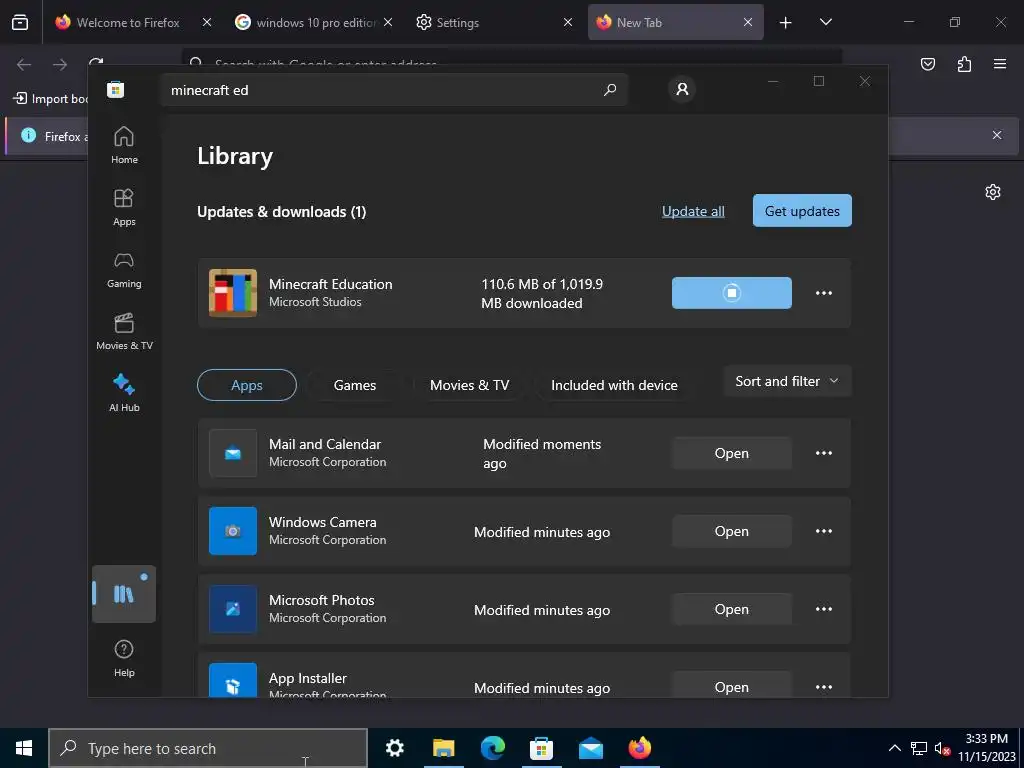The height and width of the screenshot is (768, 1024).
Task: Click the taskbar search box
Action: point(208,748)
